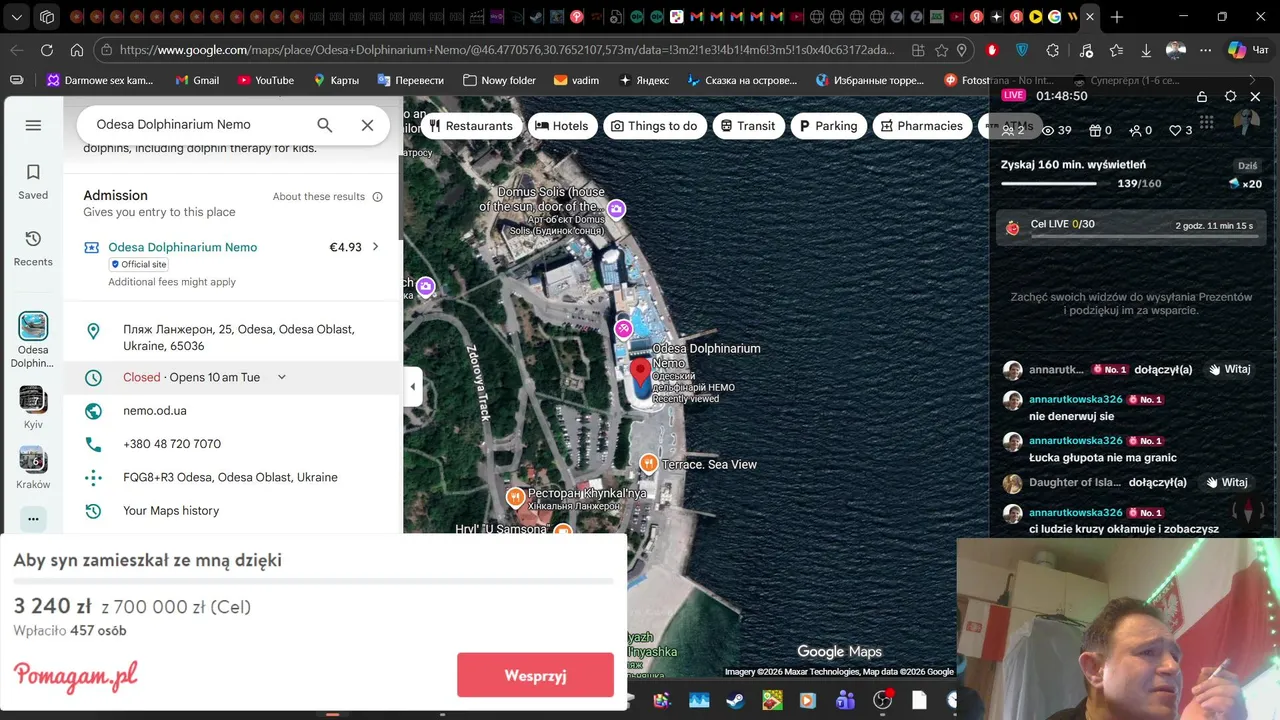Open OBS Studio from the taskbar
The width and height of the screenshot is (1280, 720).
[x=882, y=701]
